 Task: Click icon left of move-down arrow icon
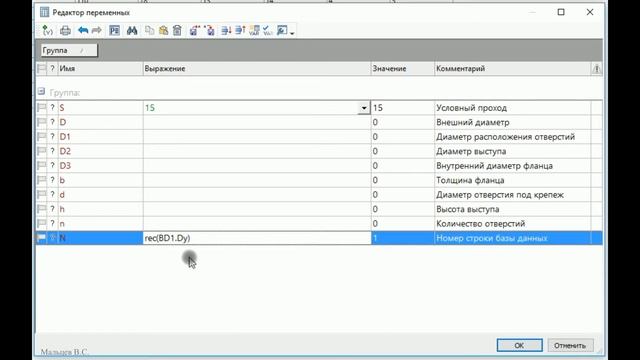(209, 31)
